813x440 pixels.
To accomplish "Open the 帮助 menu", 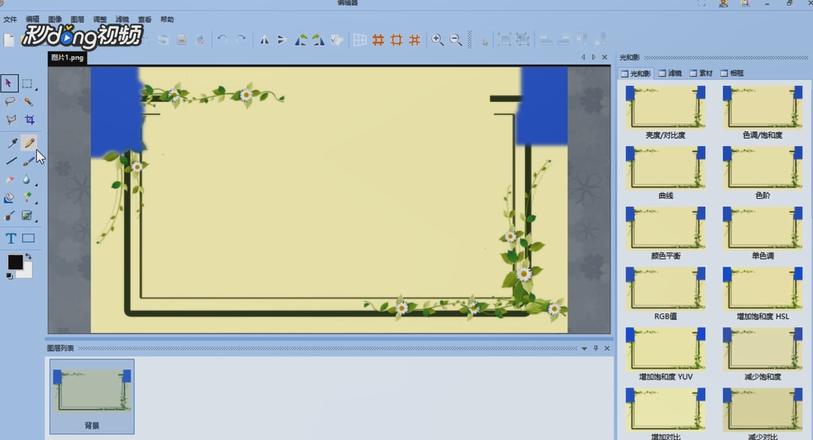I will tap(167, 20).
